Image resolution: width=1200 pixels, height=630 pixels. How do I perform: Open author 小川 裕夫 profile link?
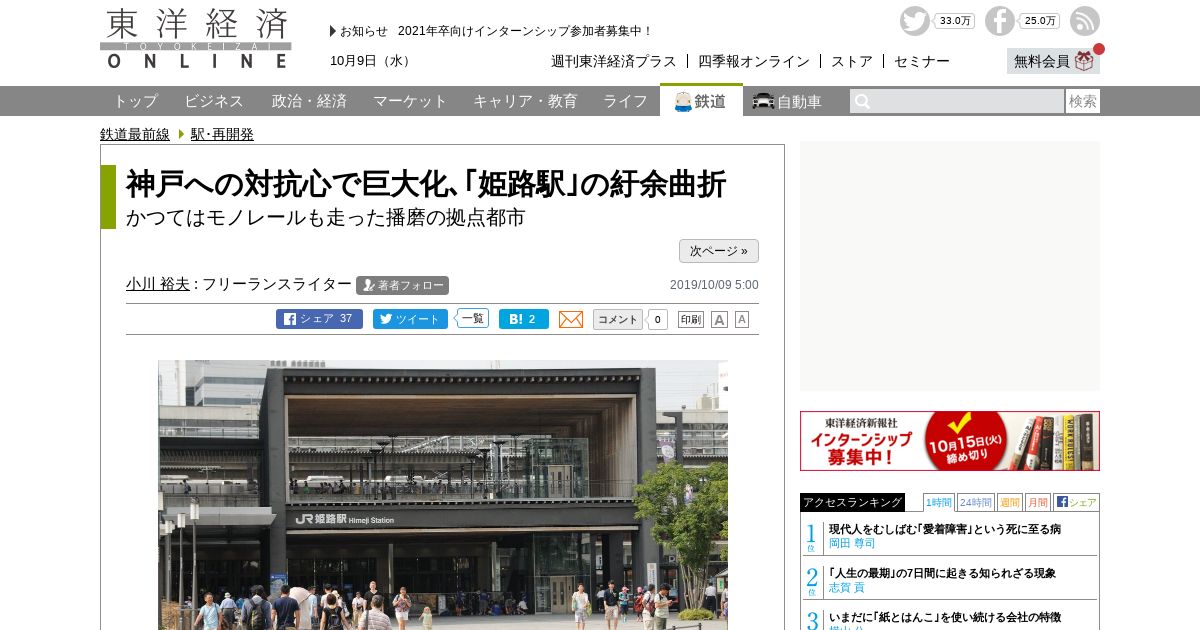[x=158, y=284]
